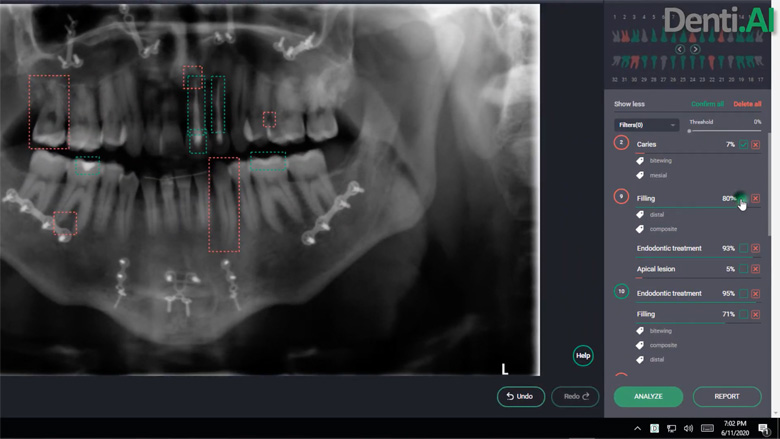This screenshot has width=780, height=439.
Task: Click composite tag under Filling 71%
Action: pyautogui.click(x=663, y=345)
